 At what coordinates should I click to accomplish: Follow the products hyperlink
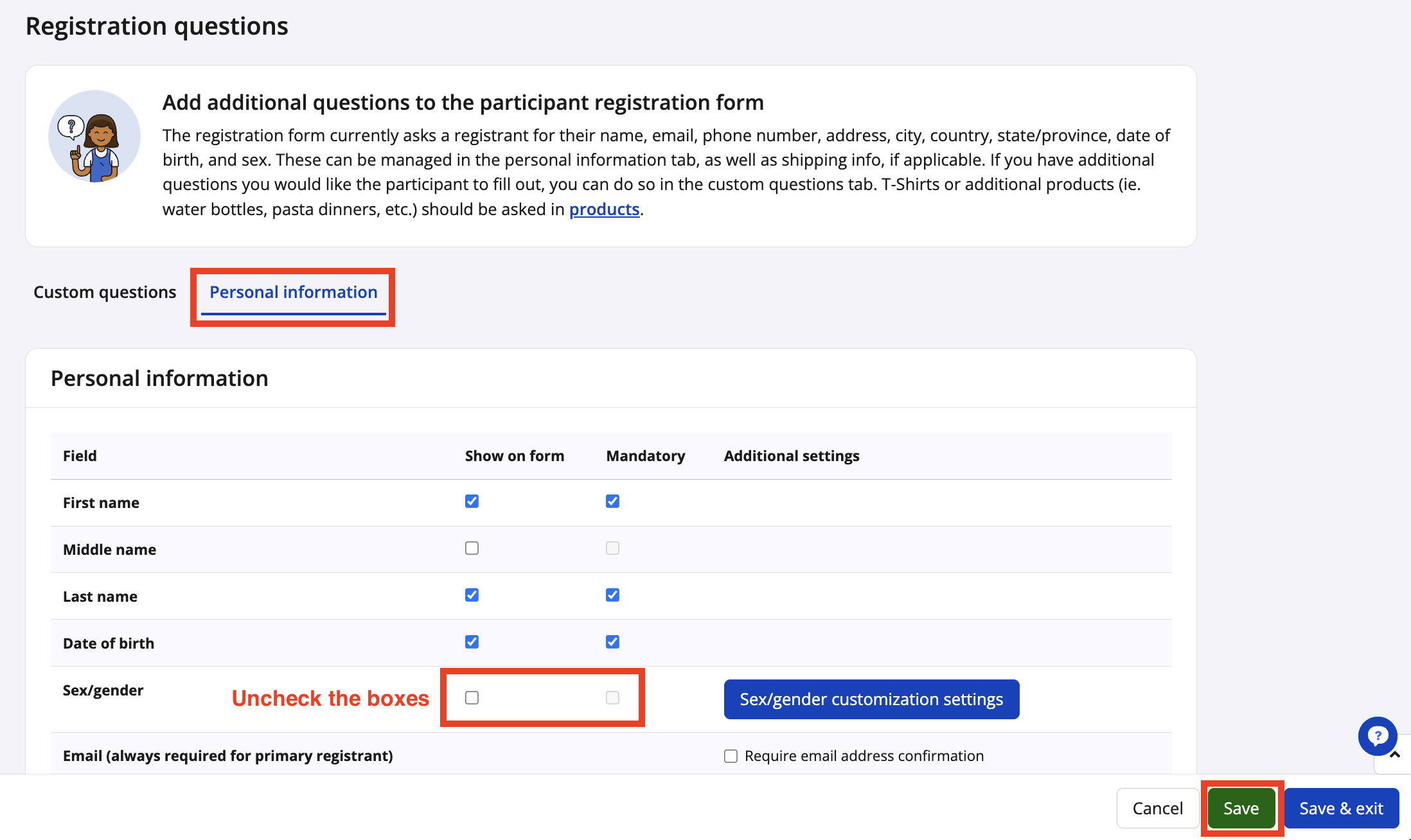click(x=604, y=209)
